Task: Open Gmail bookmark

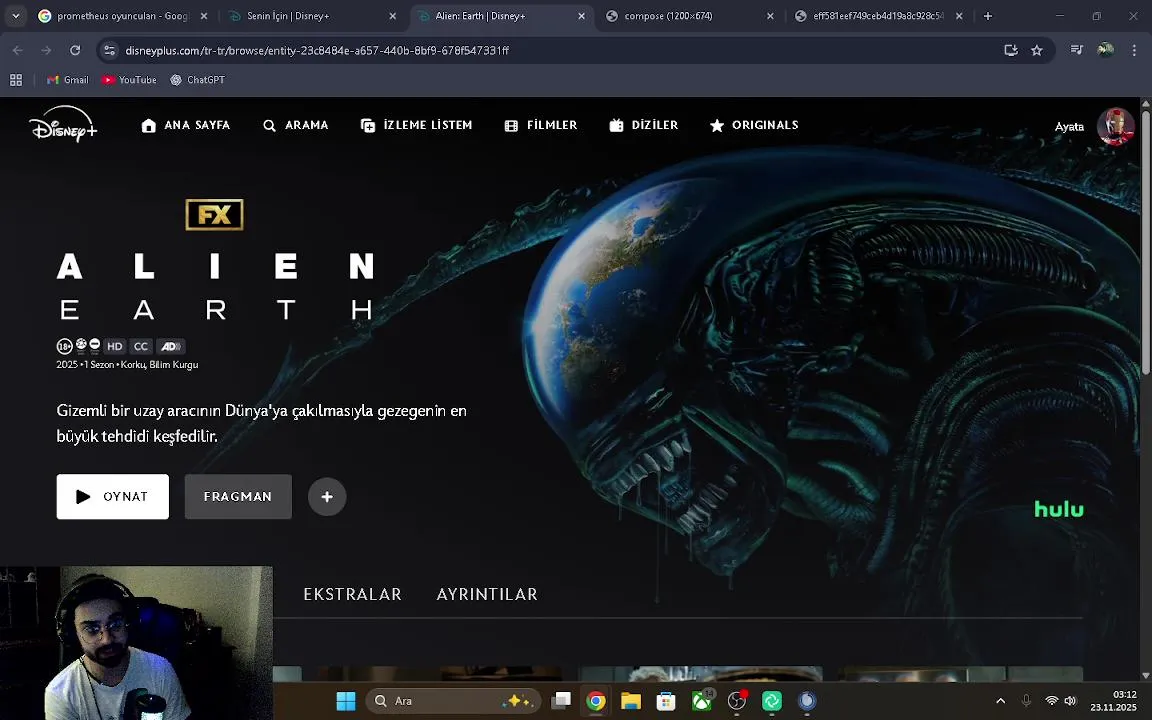Action: tap(68, 80)
